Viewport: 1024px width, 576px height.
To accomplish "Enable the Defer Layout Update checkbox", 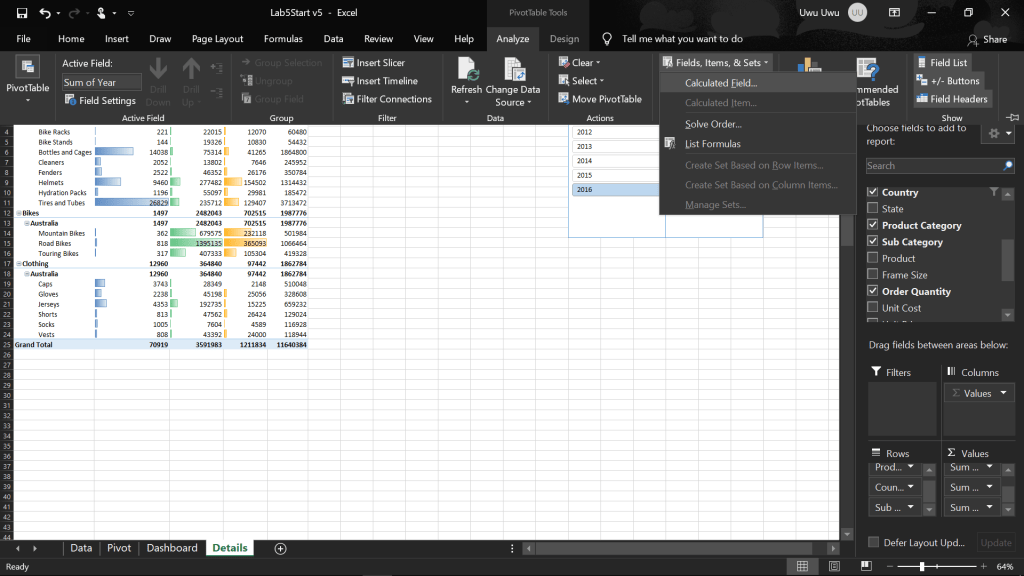I will pyautogui.click(x=873, y=542).
